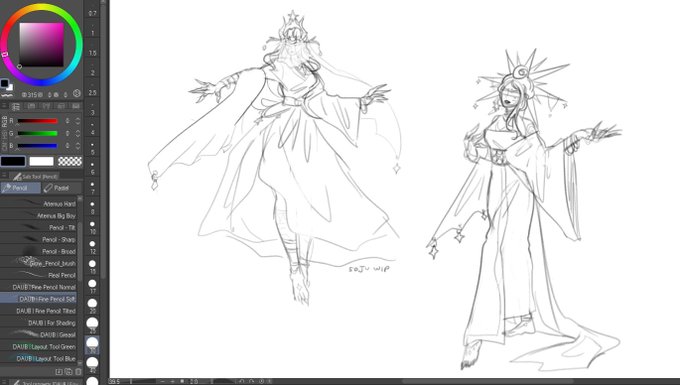
Task: Click the G value stepper arrows
Action: click(x=78, y=134)
